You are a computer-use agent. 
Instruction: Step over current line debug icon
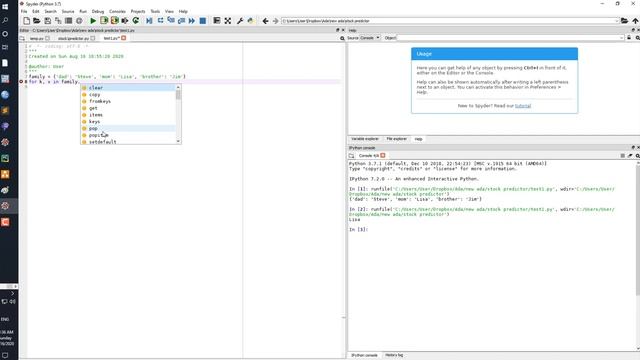click(160, 21)
